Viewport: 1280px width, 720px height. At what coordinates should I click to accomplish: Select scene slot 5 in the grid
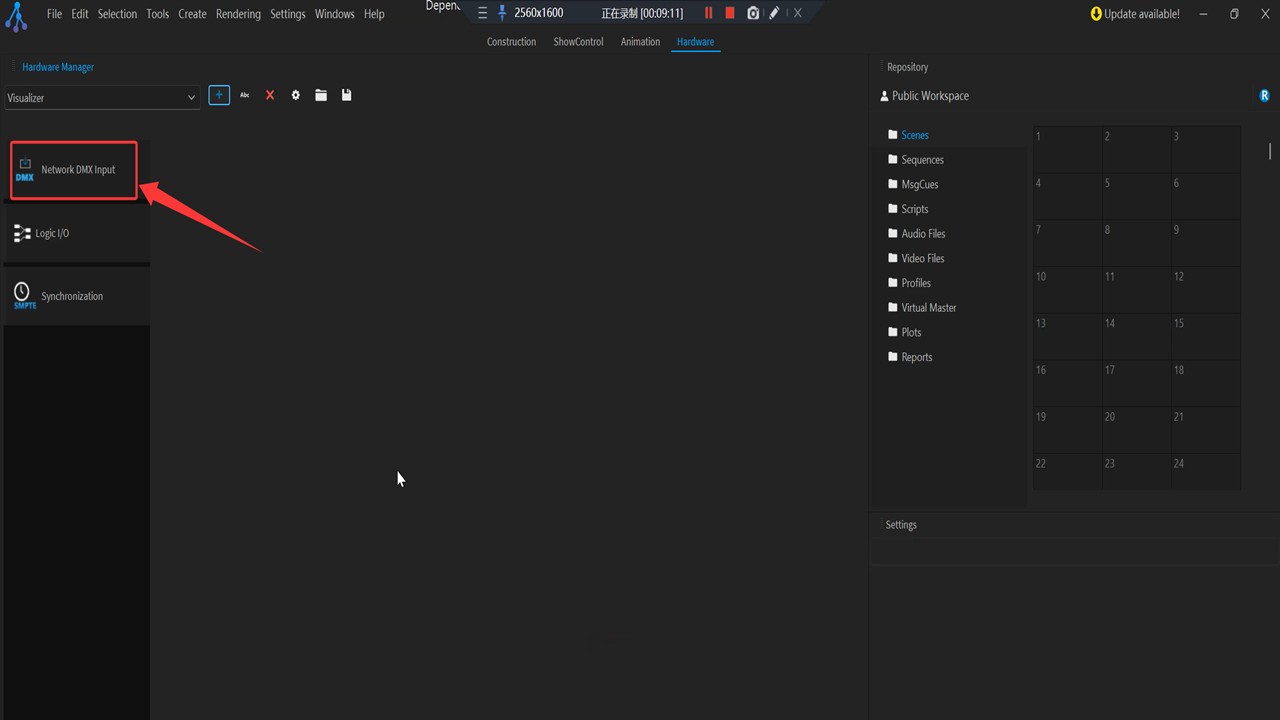pos(1136,195)
